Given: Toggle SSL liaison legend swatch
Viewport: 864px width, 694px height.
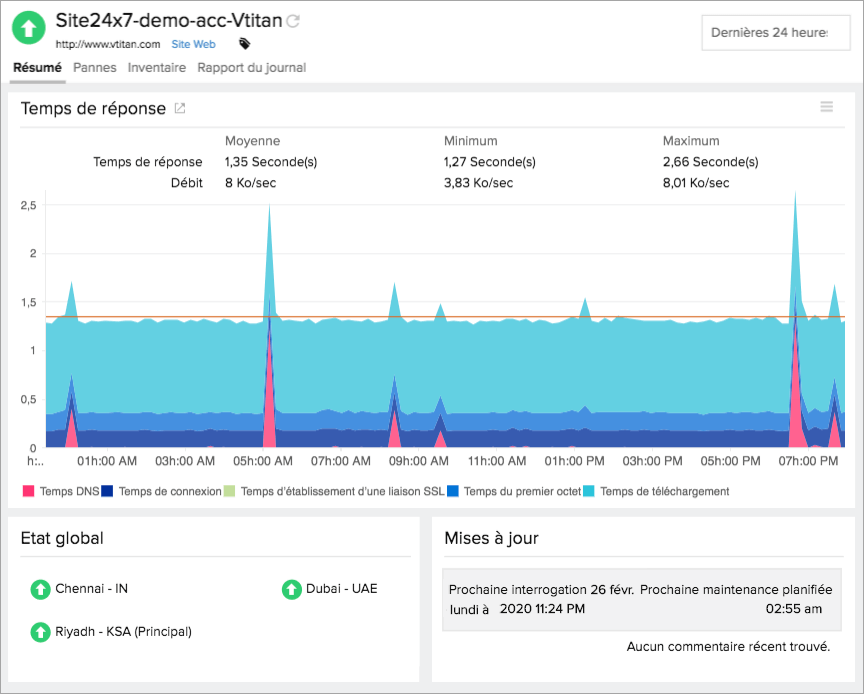Looking at the screenshot, I should click(x=229, y=491).
